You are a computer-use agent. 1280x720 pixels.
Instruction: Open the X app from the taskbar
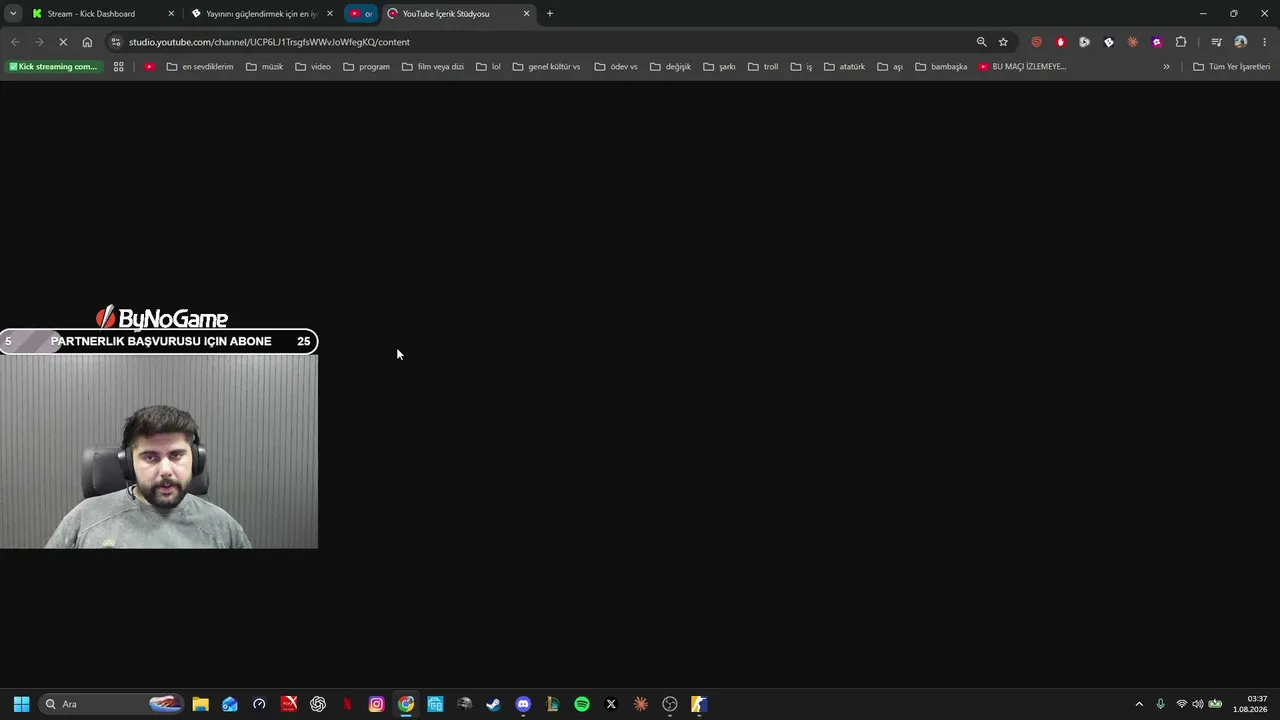611,704
